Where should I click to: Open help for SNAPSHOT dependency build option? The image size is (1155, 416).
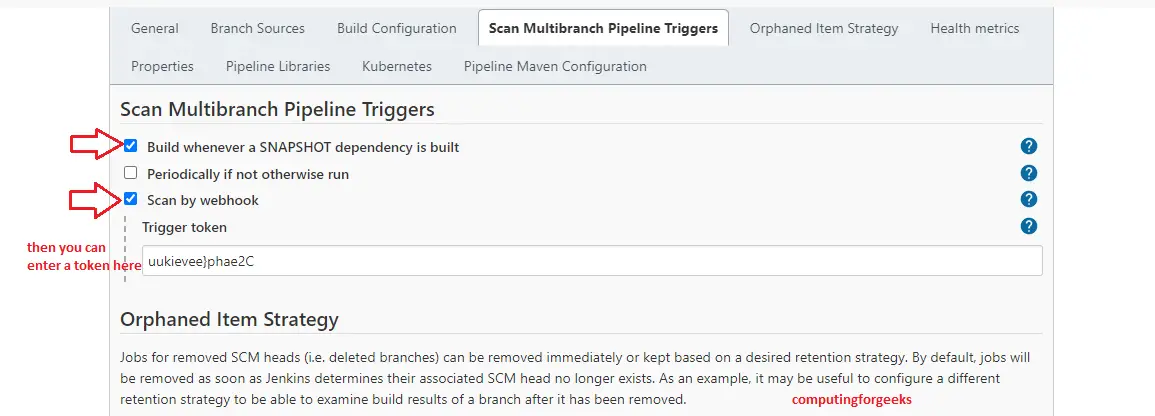pyautogui.click(x=1029, y=147)
